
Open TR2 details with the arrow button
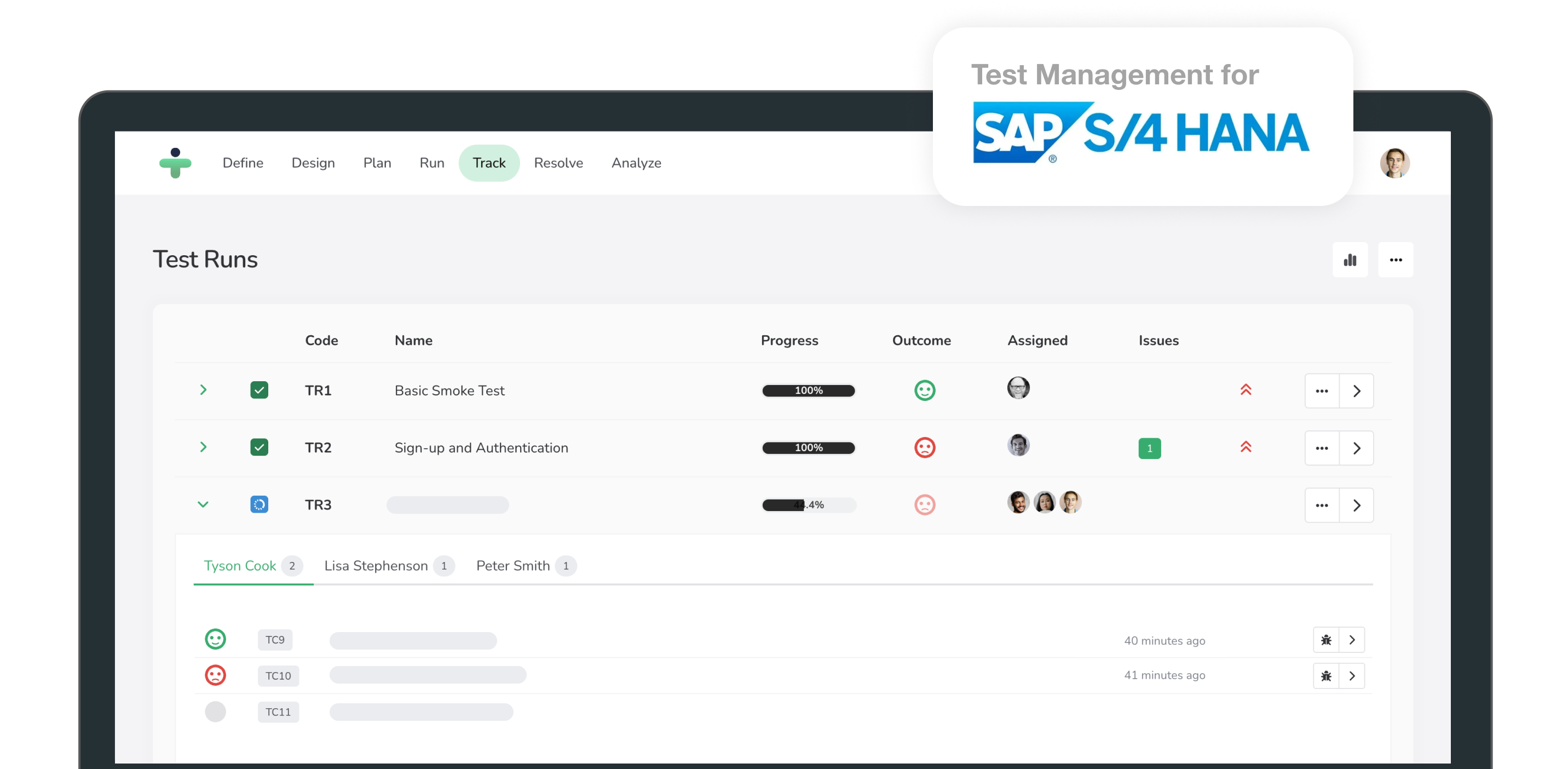pyautogui.click(x=1357, y=447)
